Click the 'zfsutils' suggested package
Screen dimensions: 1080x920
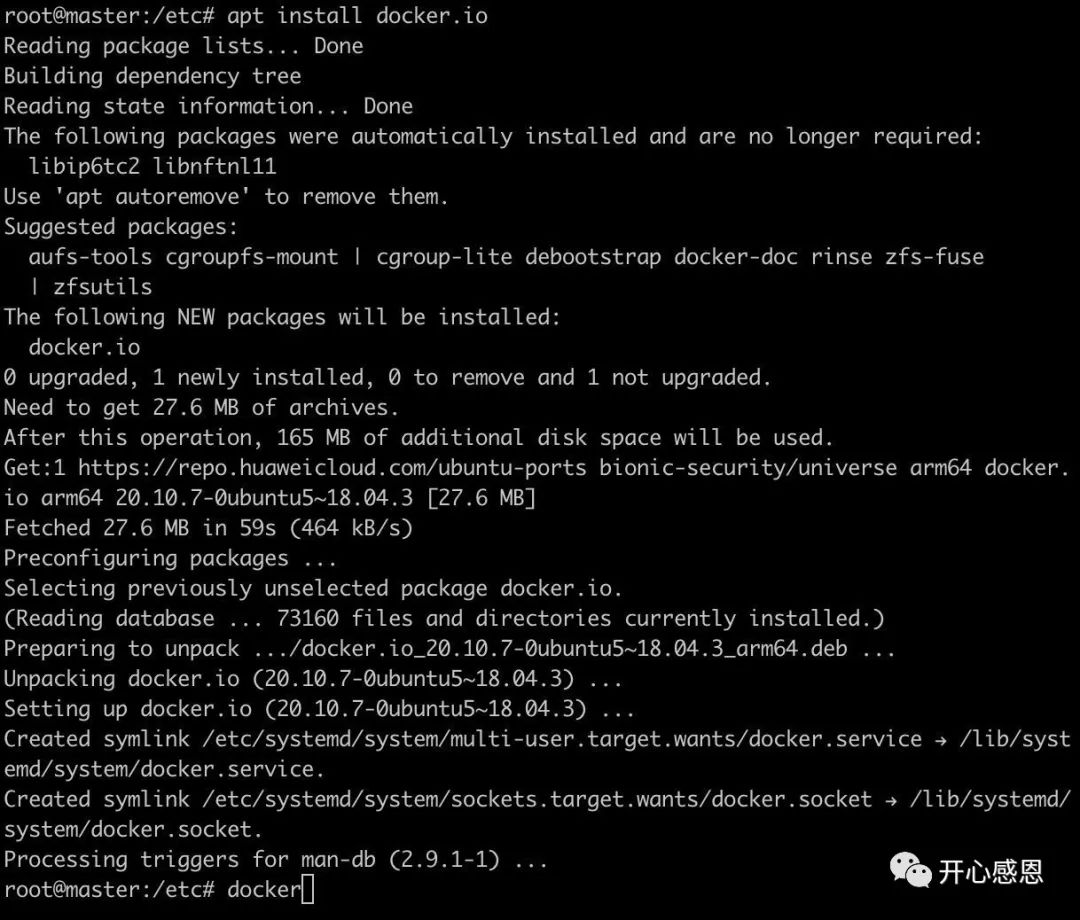[103, 286]
